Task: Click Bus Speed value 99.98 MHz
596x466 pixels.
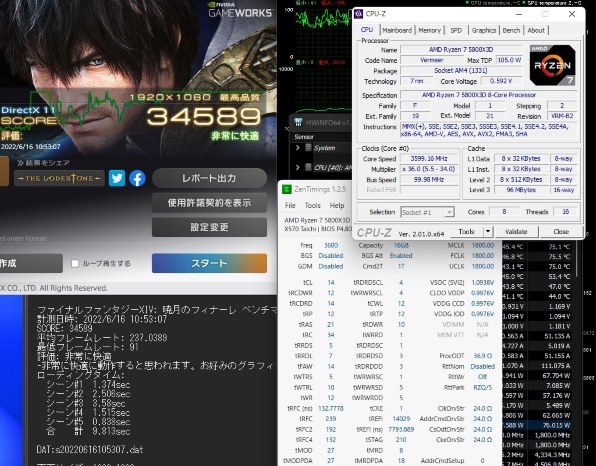Action: tap(429, 179)
